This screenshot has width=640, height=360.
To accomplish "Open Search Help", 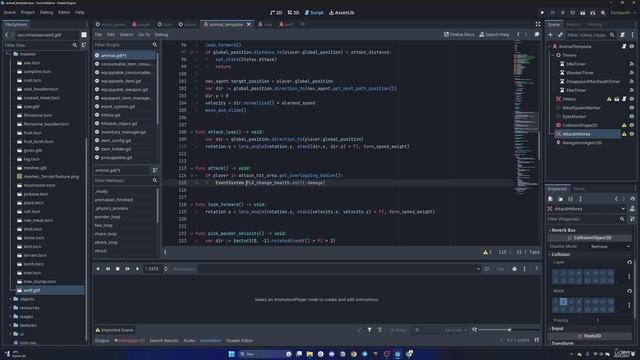I will point(494,35).
